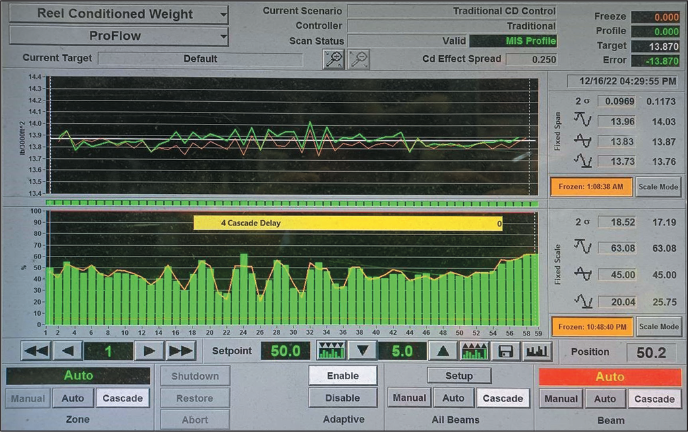Select Cascade mode for Beam
This screenshot has width=688, height=432.
654,399
